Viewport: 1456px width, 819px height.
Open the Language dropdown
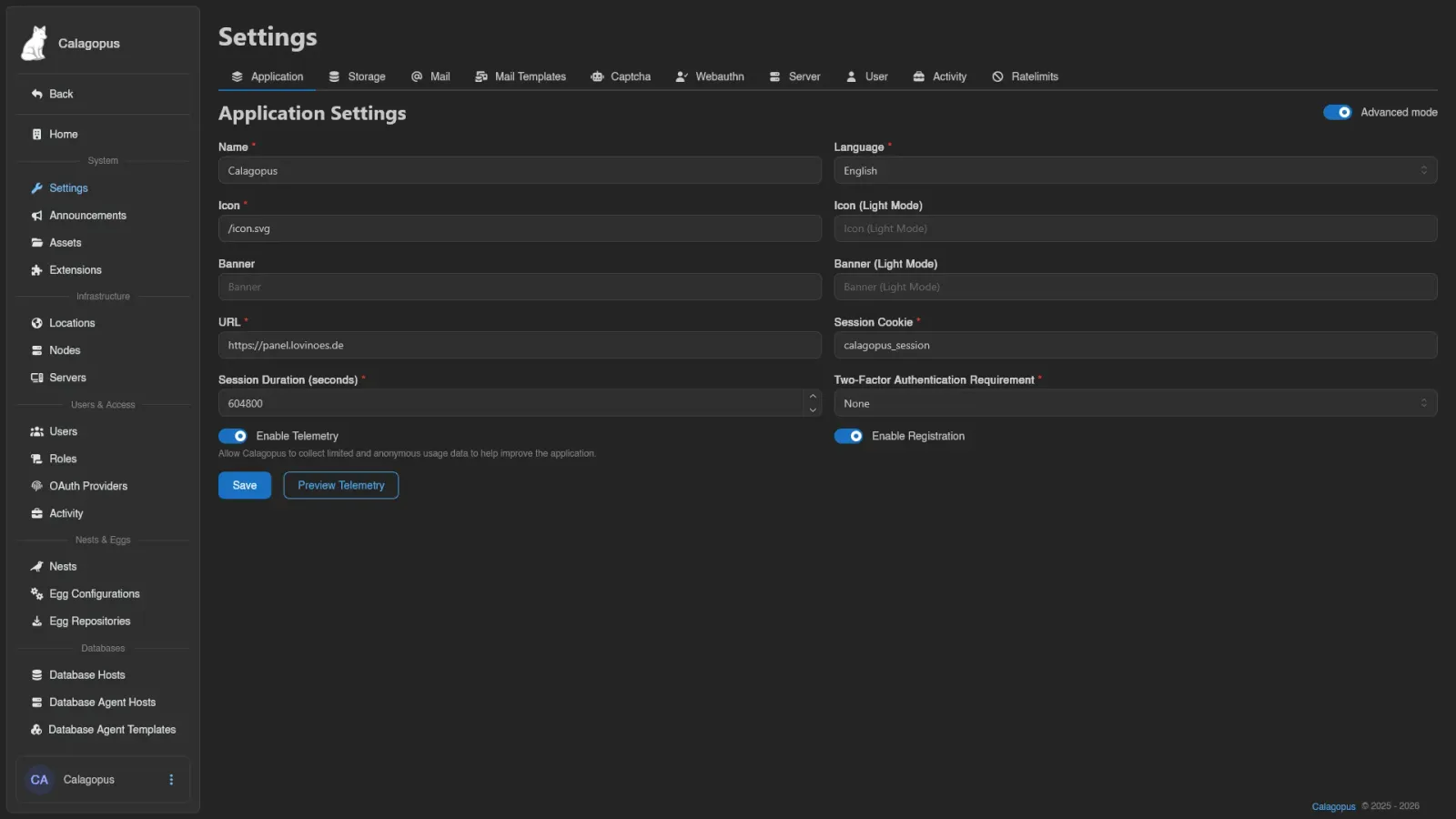tap(1136, 170)
